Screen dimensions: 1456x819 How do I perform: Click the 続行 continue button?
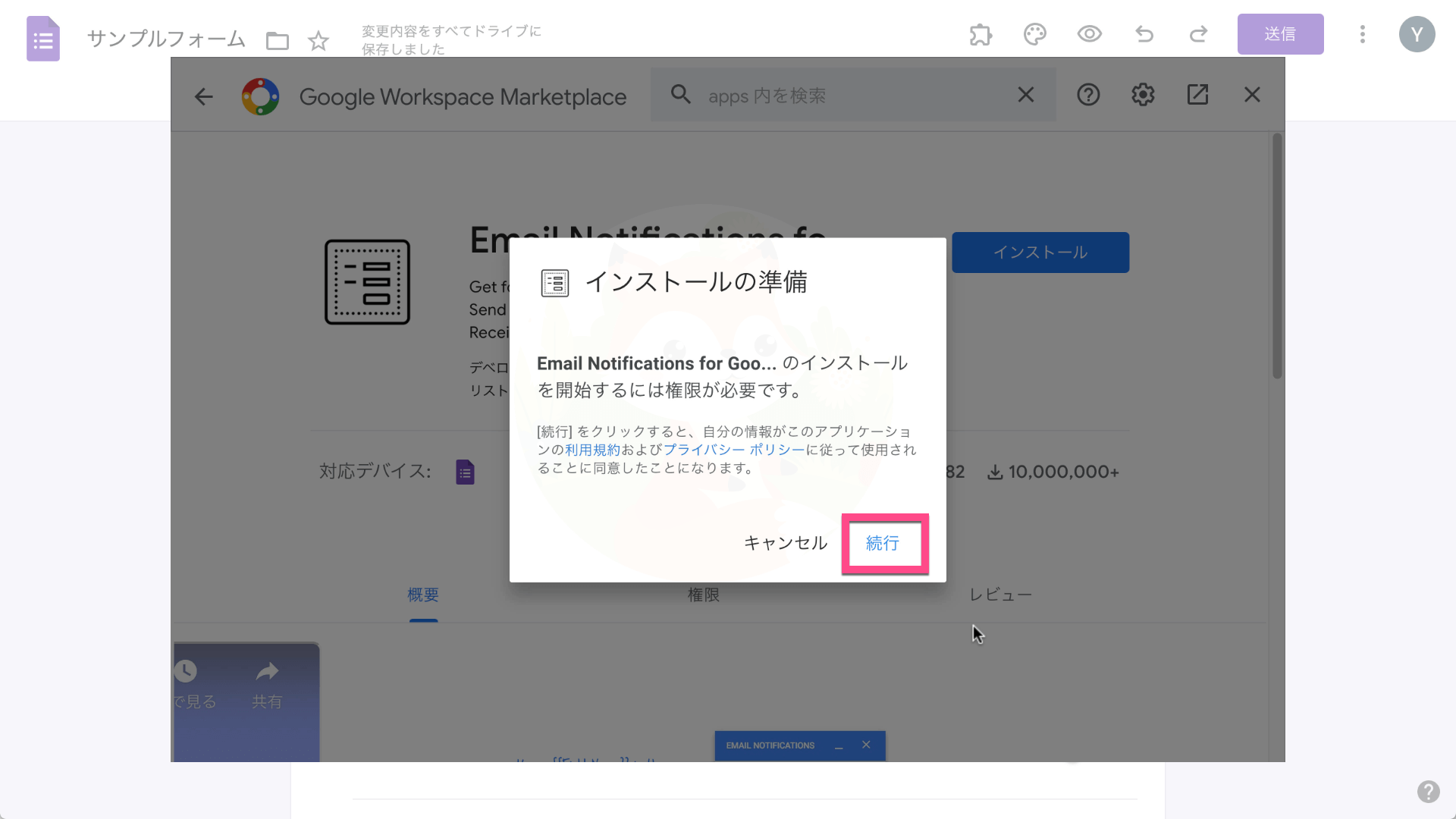tap(883, 543)
